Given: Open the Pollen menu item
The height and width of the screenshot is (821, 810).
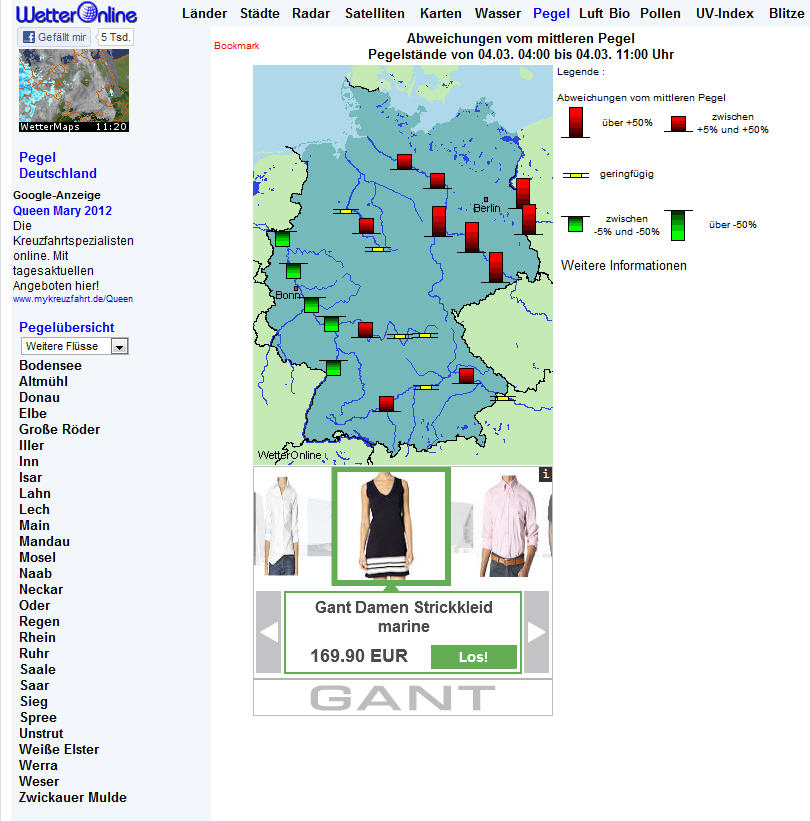Looking at the screenshot, I should click(660, 14).
